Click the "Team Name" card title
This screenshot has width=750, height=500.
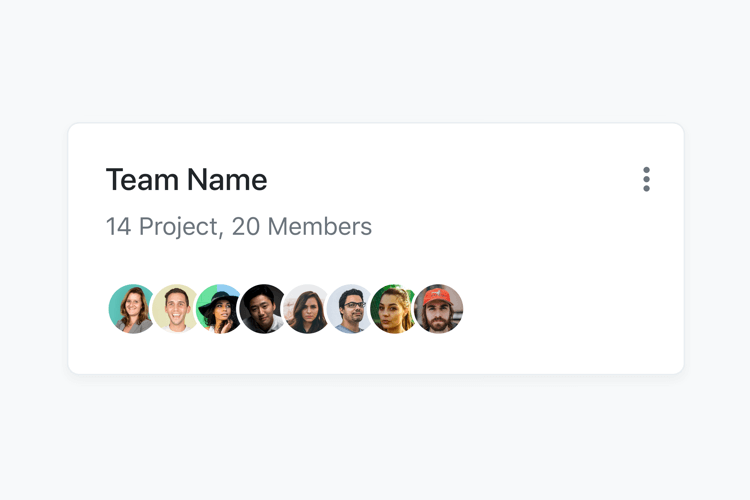[x=187, y=180]
